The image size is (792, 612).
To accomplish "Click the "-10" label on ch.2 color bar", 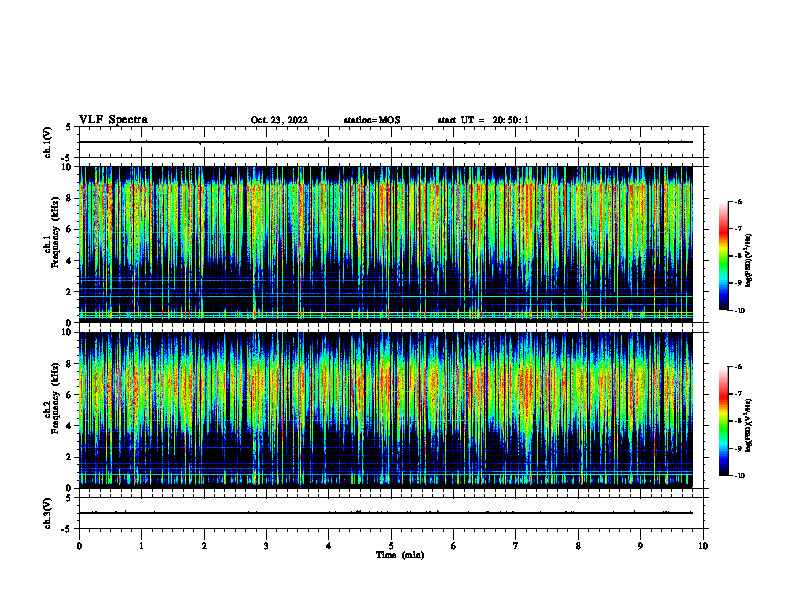I will click(x=739, y=476).
